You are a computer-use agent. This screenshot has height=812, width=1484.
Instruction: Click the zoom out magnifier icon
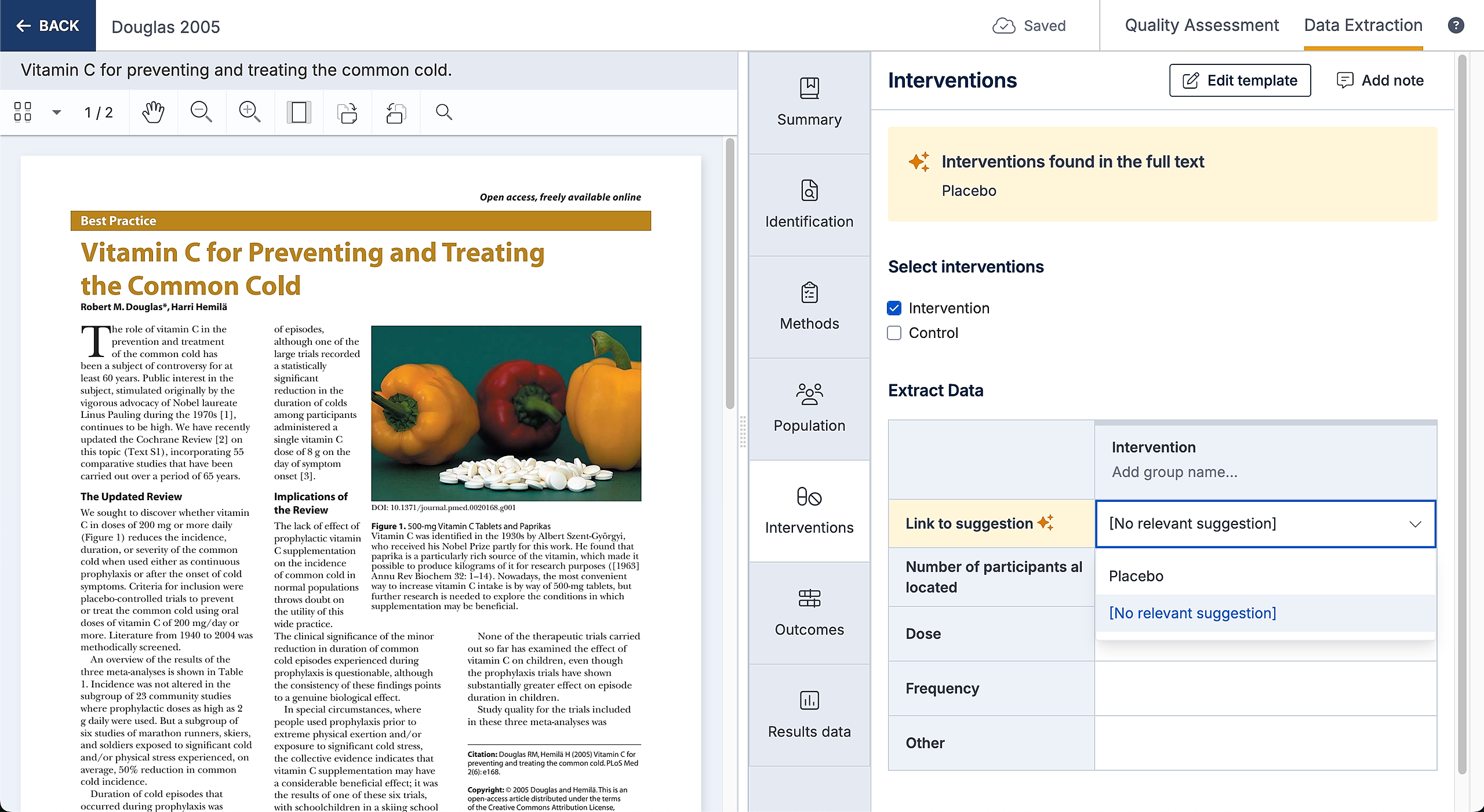pos(201,112)
